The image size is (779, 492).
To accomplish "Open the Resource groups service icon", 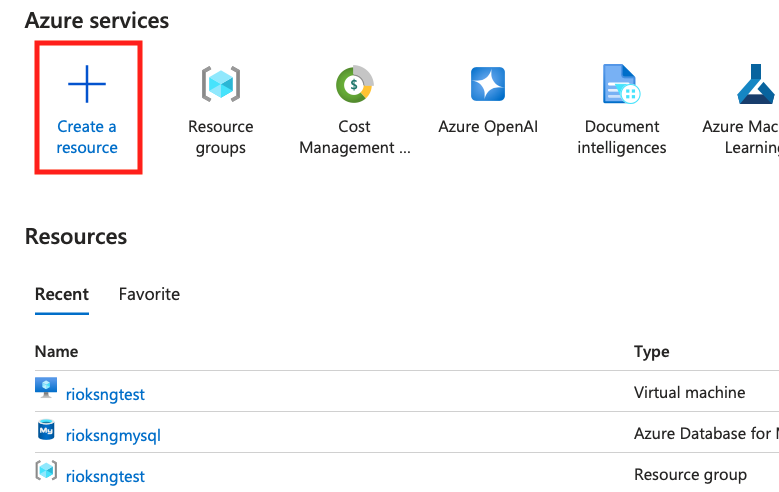I will point(221,84).
